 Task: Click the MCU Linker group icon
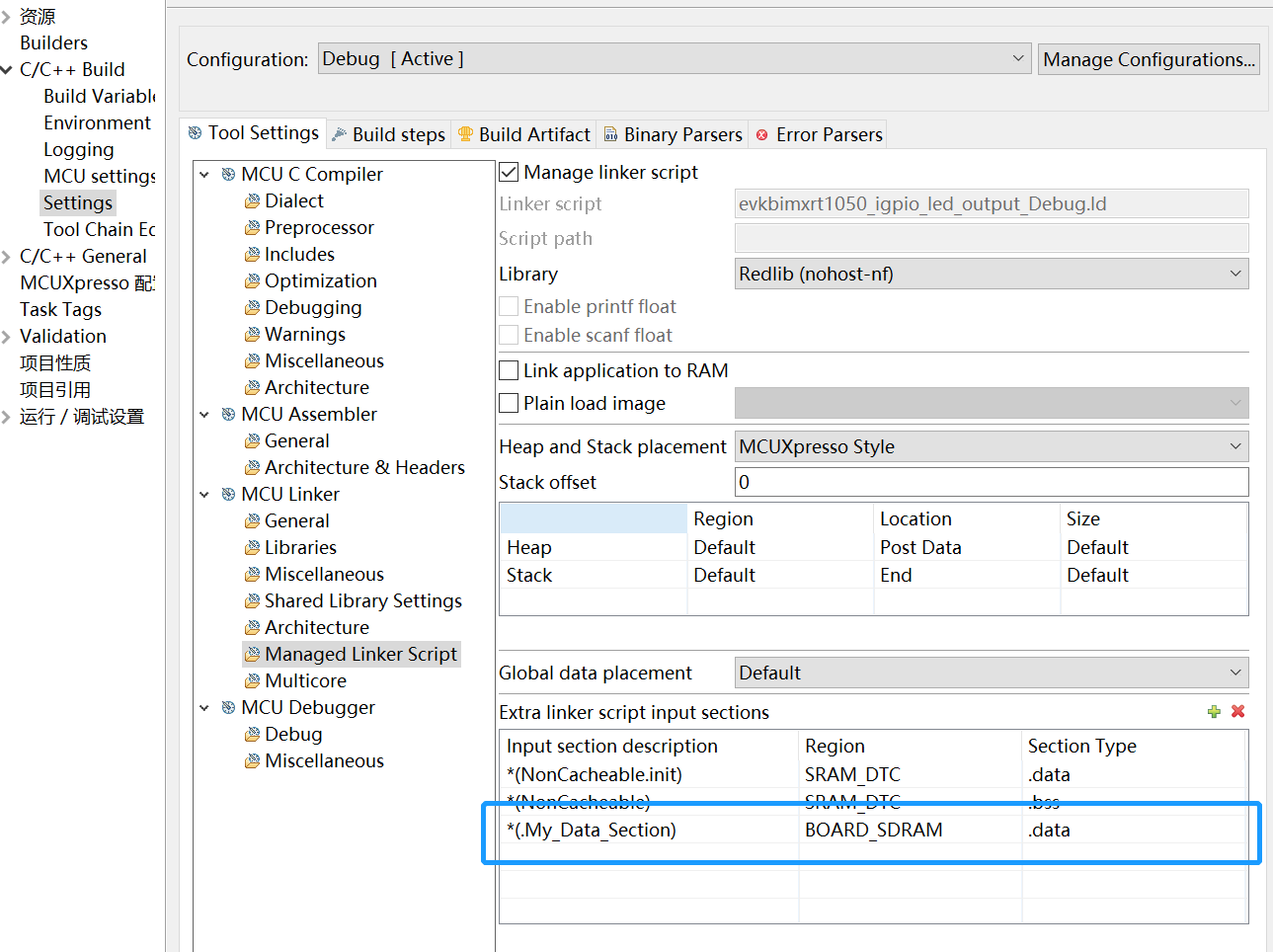228,494
